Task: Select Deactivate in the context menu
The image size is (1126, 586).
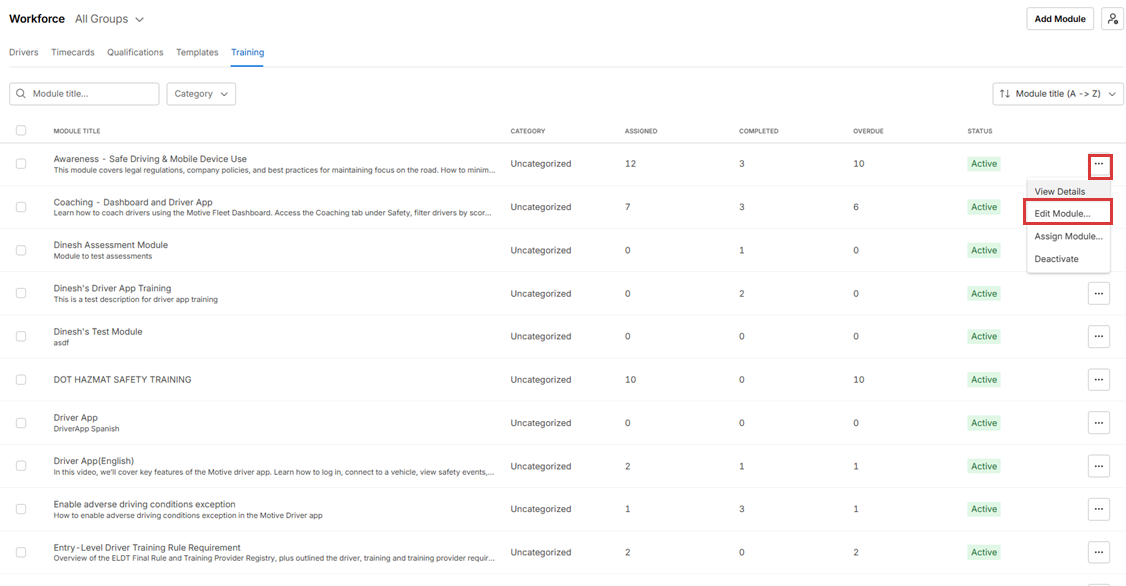Action: tap(1056, 259)
